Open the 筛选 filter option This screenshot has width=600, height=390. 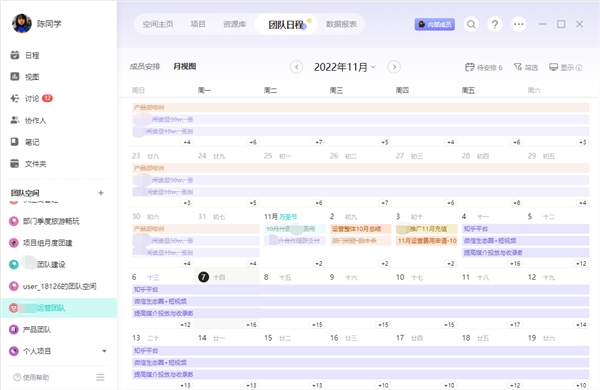click(x=526, y=67)
